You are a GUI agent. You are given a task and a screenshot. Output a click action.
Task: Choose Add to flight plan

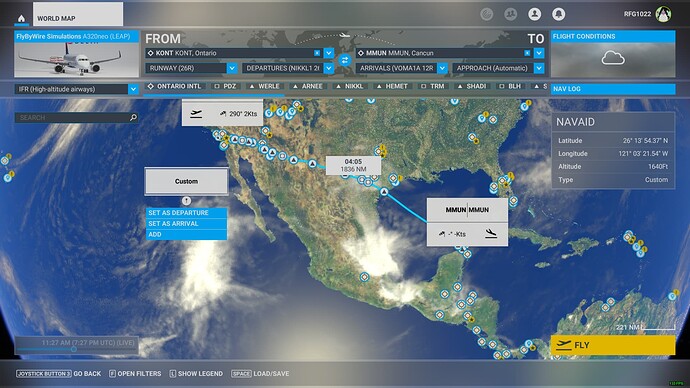pyautogui.click(x=187, y=234)
